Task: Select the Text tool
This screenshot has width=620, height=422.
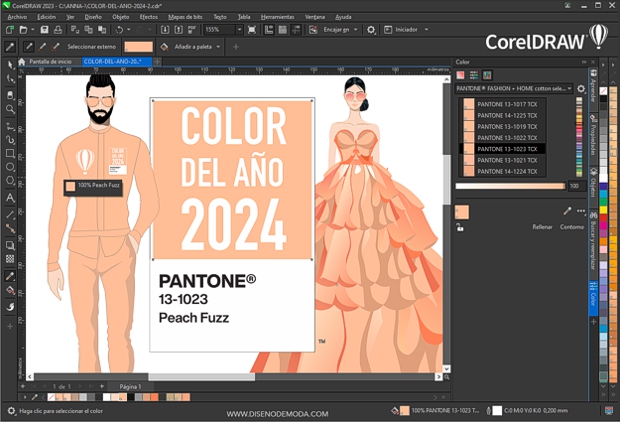Action: point(10,198)
